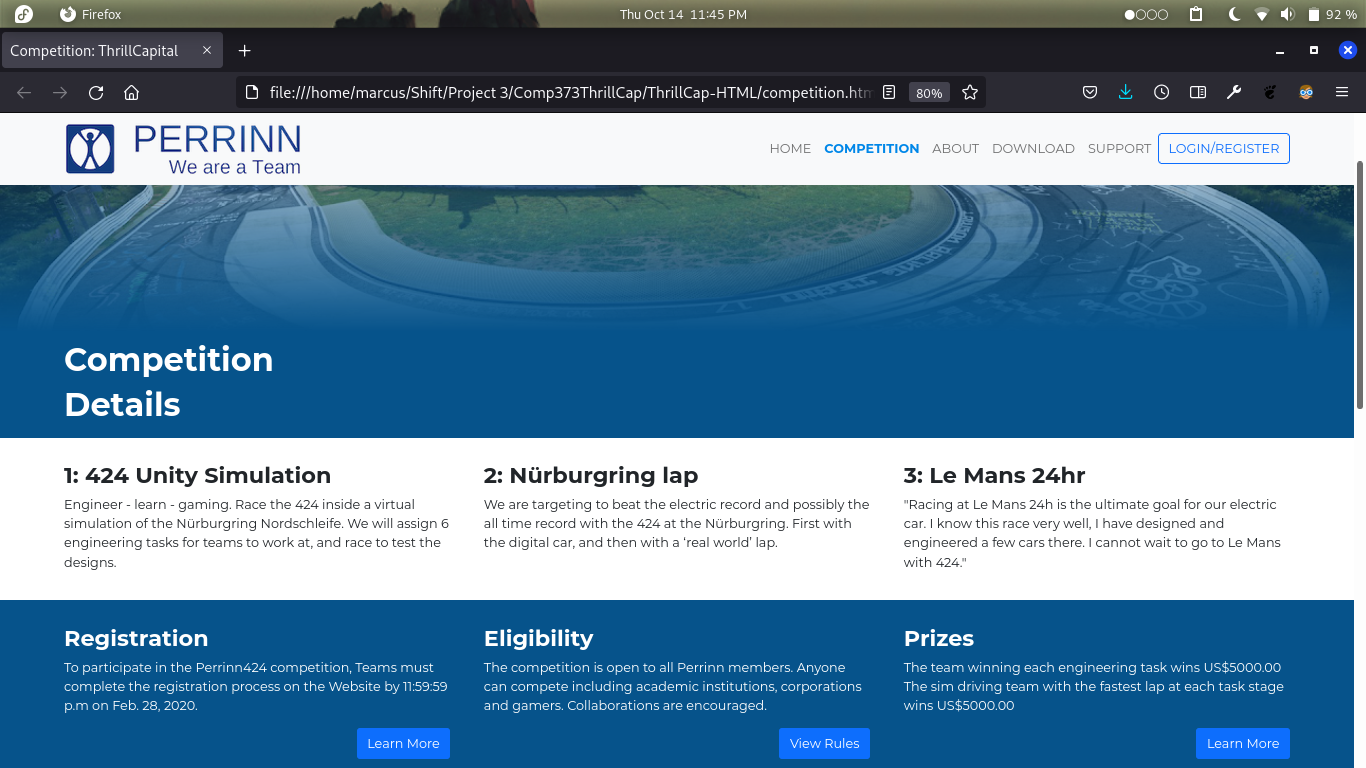Click the View Rules button
Image resolution: width=1366 pixels, height=768 pixels.
click(824, 743)
